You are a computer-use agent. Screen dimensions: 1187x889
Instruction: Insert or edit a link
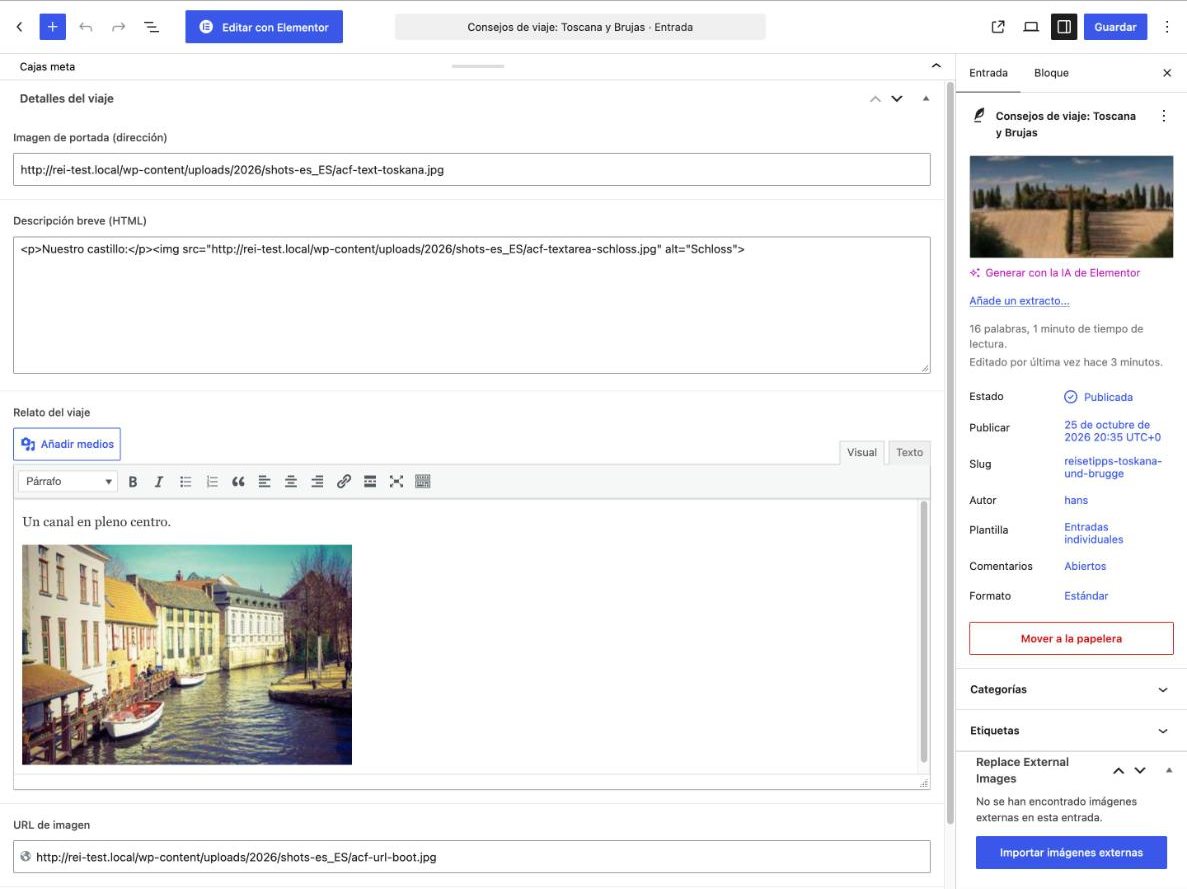tap(344, 482)
